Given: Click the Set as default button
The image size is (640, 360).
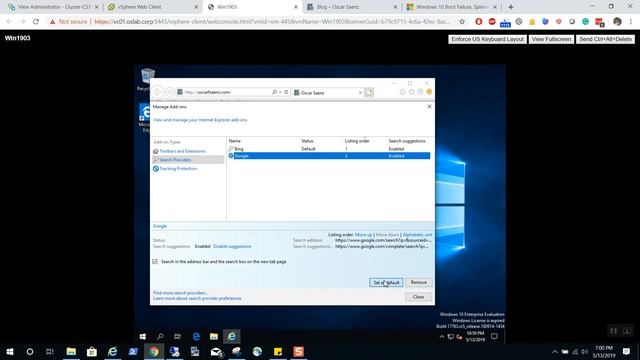Looking at the screenshot, I should (386, 282).
